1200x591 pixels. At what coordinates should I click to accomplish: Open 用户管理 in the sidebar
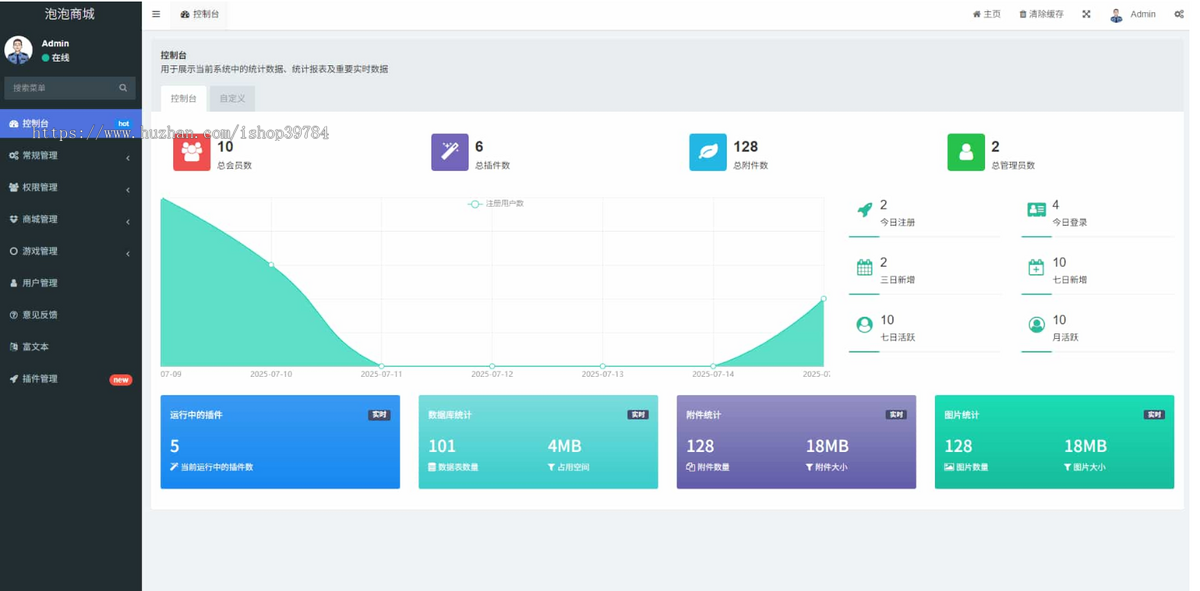[70, 283]
